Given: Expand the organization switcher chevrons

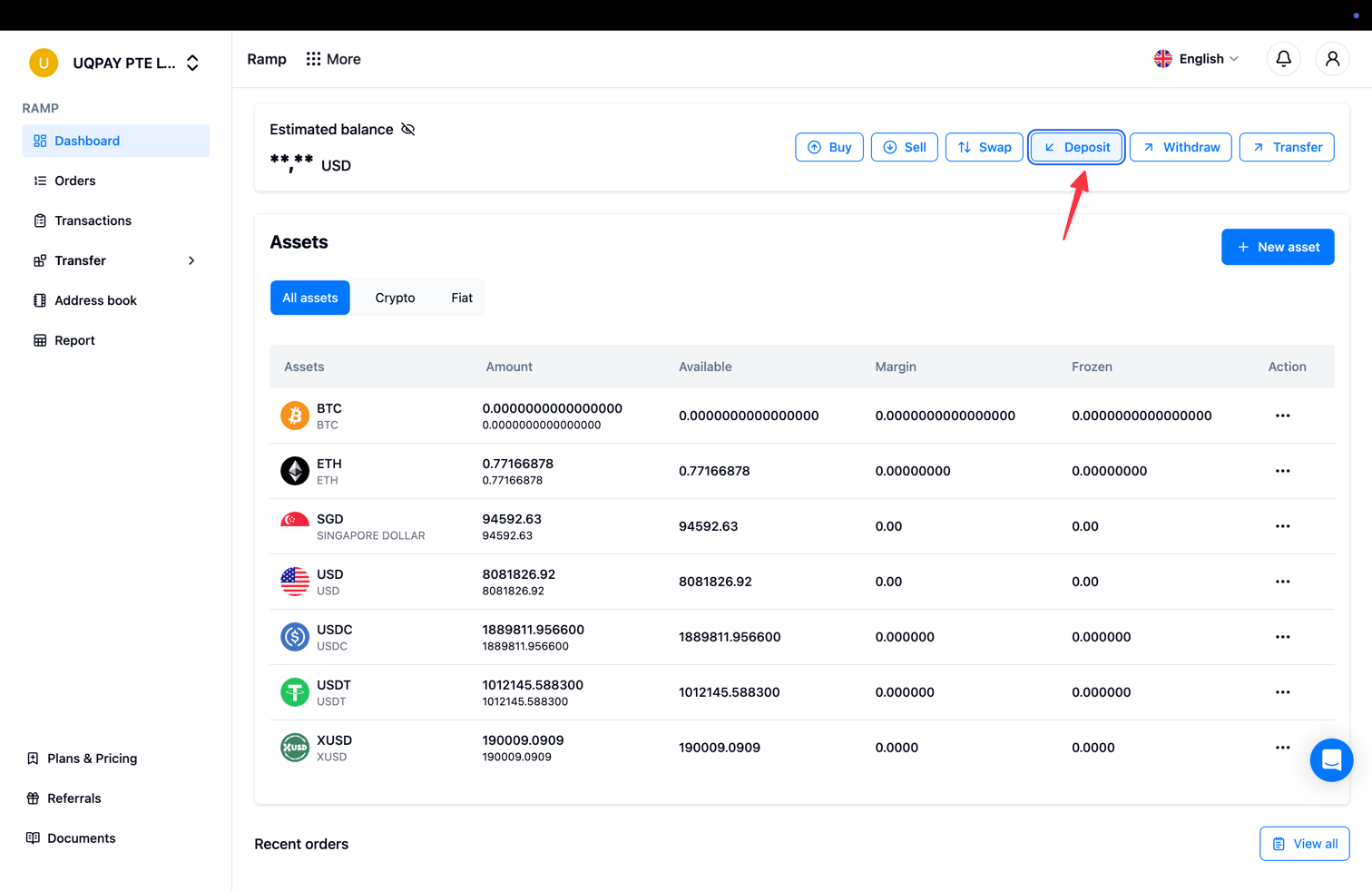Looking at the screenshot, I should tap(192, 63).
